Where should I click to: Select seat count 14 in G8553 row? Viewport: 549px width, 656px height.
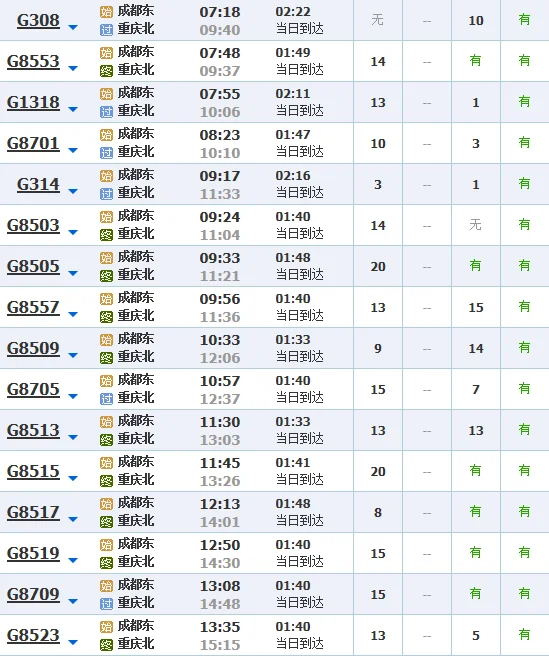click(378, 62)
